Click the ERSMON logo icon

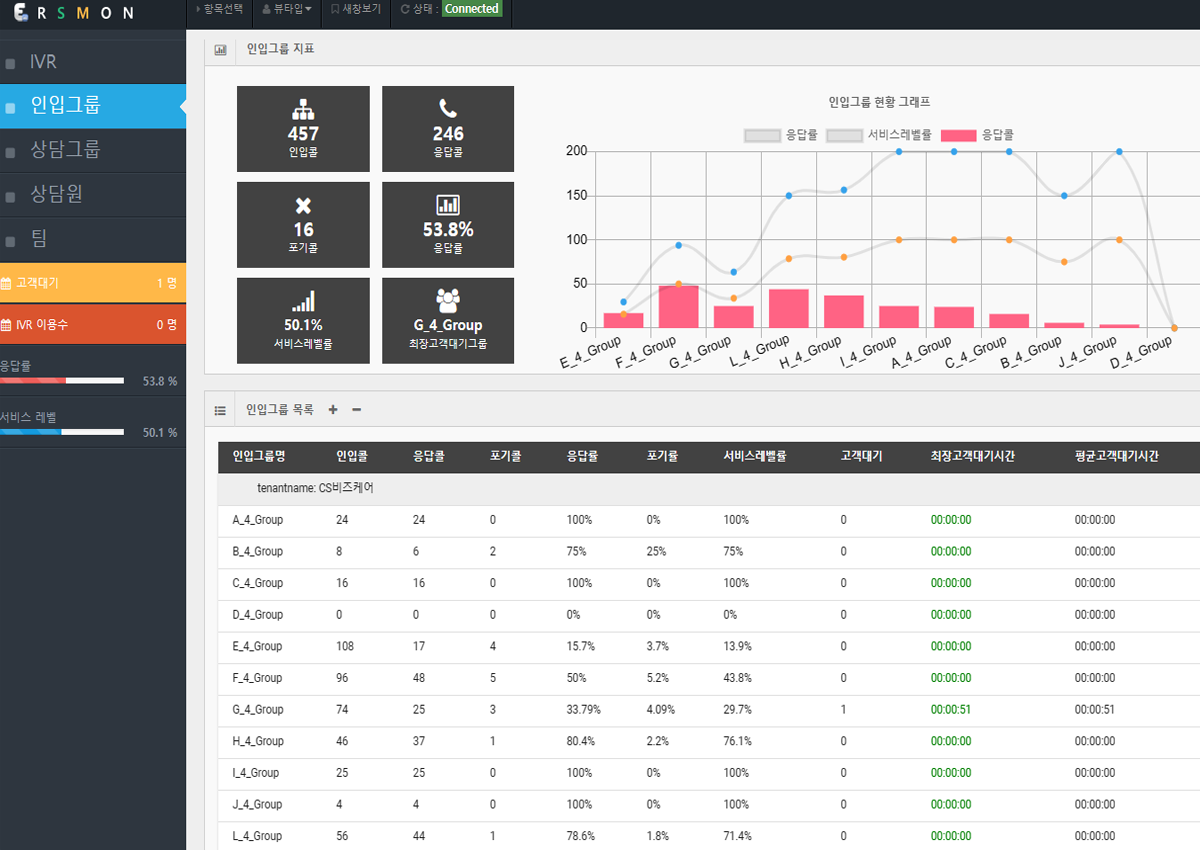20,12
